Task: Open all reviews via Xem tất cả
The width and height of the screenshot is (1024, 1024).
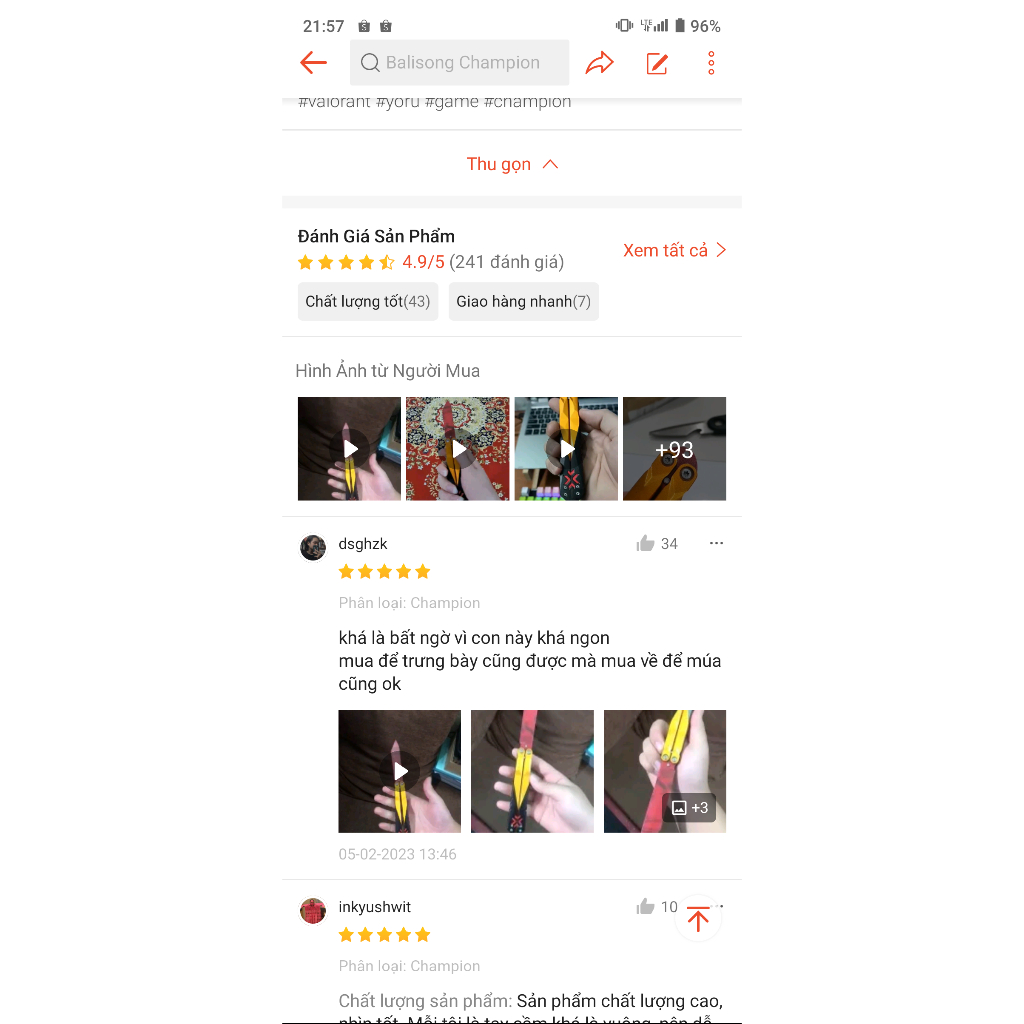Action: 675,250
